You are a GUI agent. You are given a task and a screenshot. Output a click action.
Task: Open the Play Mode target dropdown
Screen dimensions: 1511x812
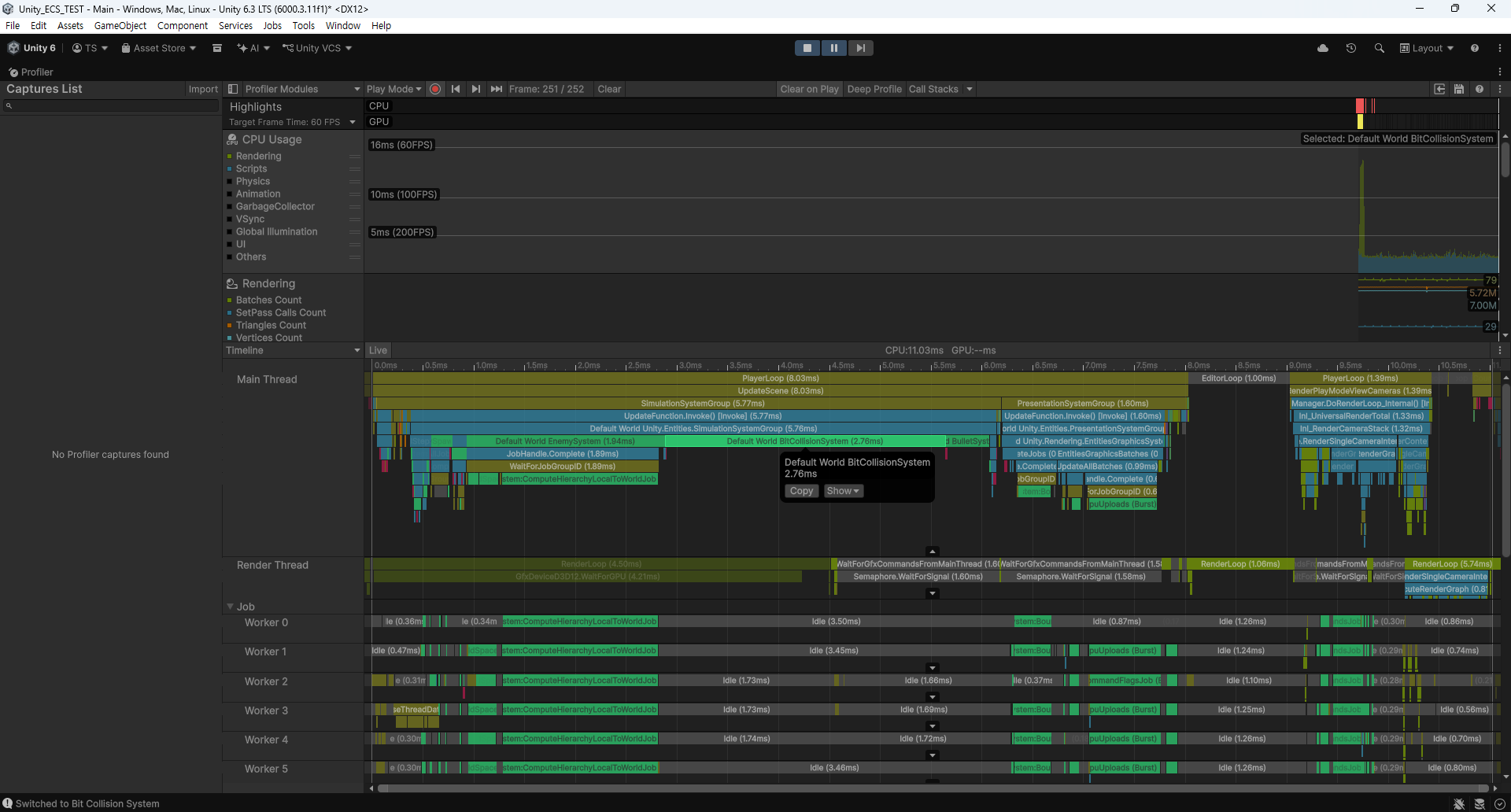(x=393, y=89)
